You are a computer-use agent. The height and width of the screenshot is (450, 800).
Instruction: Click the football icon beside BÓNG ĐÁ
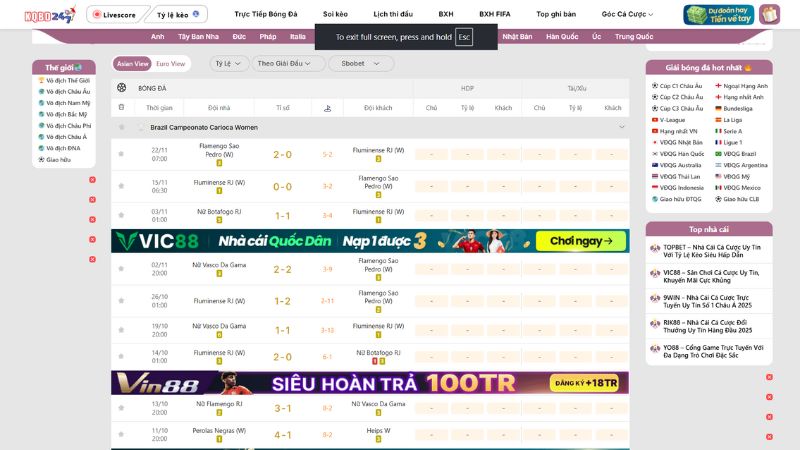click(122, 88)
